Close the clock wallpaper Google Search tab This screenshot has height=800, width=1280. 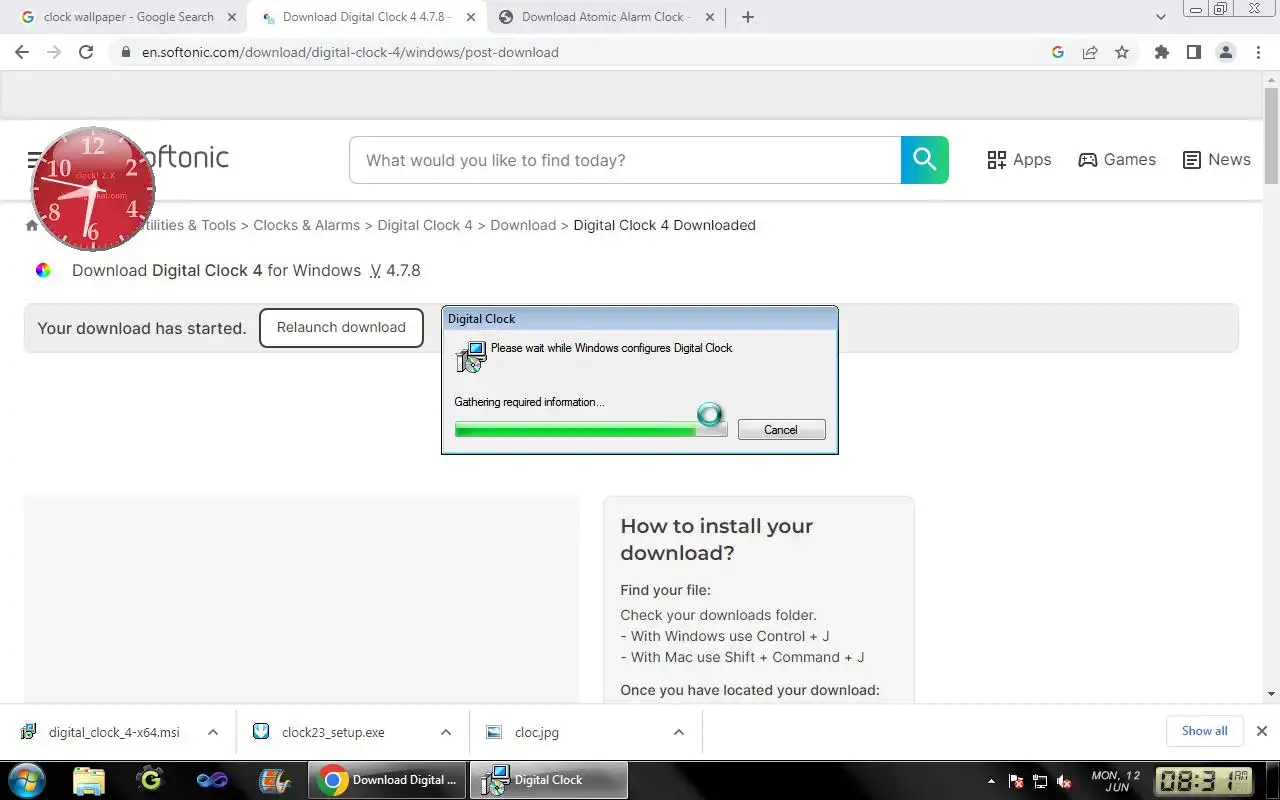(232, 17)
